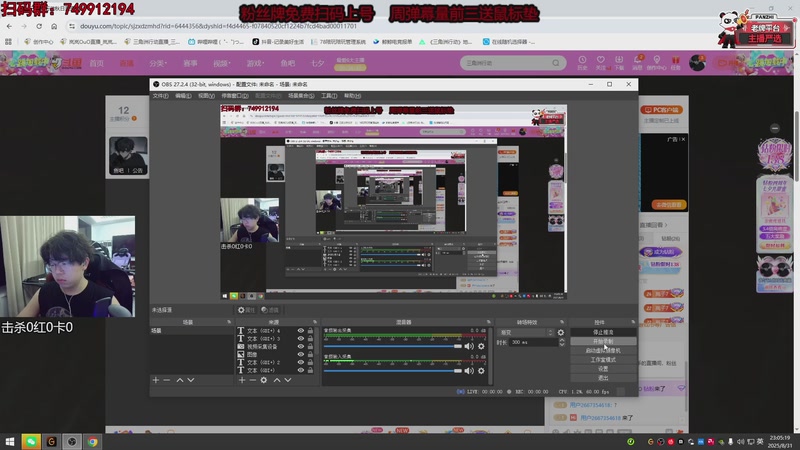The image size is (800, 450).
Task: Open OBS 停靠窗口(D) menu
Action: coord(235,96)
